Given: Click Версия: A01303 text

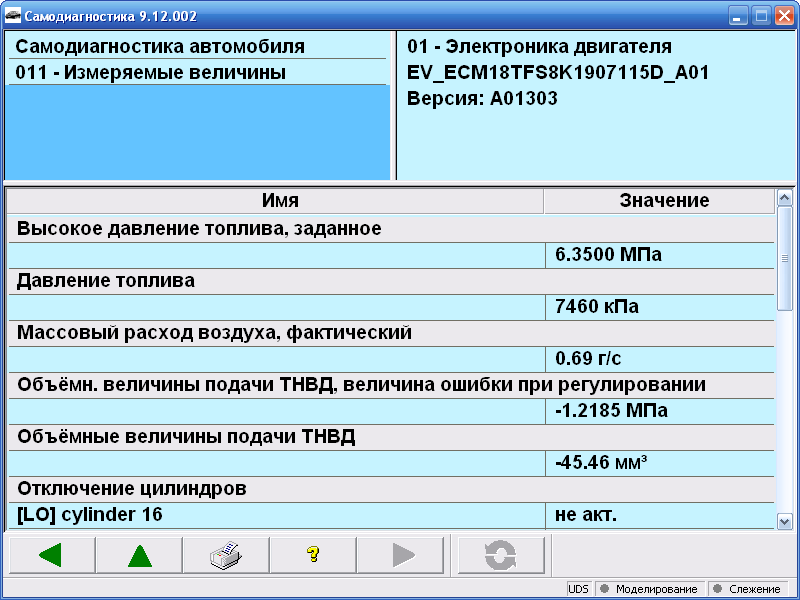Looking at the screenshot, I should click(x=482, y=98).
